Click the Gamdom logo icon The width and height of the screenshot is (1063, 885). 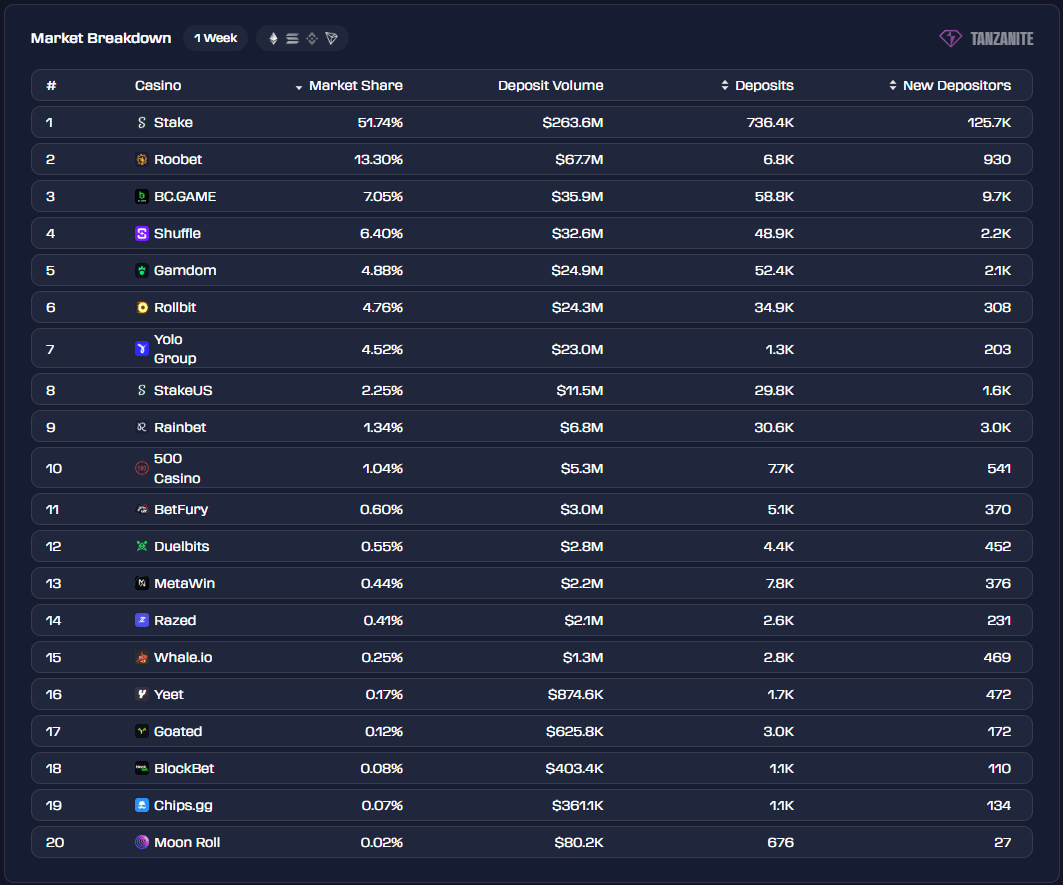[x=142, y=271]
